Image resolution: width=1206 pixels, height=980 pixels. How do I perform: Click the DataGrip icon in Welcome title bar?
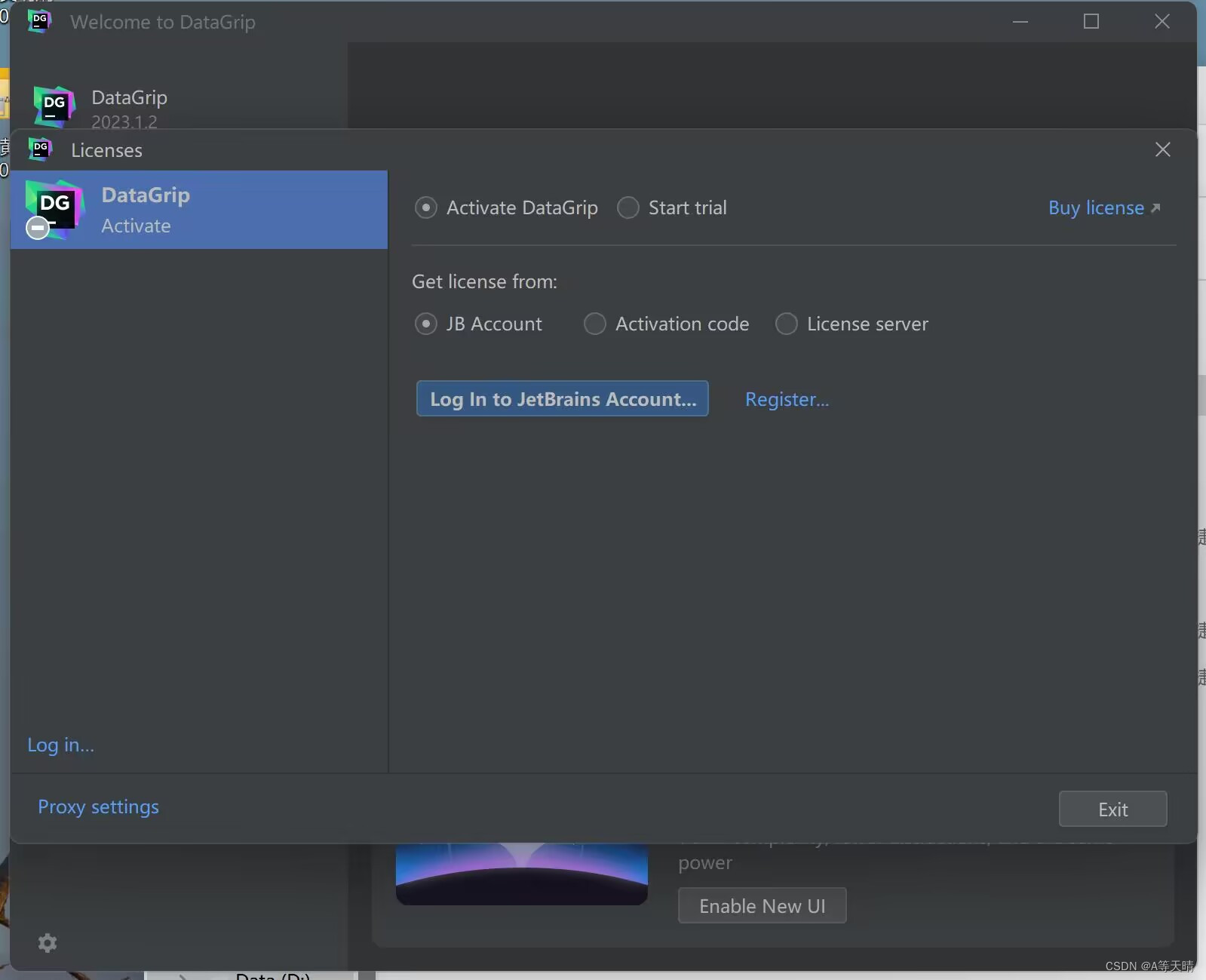(x=40, y=21)
